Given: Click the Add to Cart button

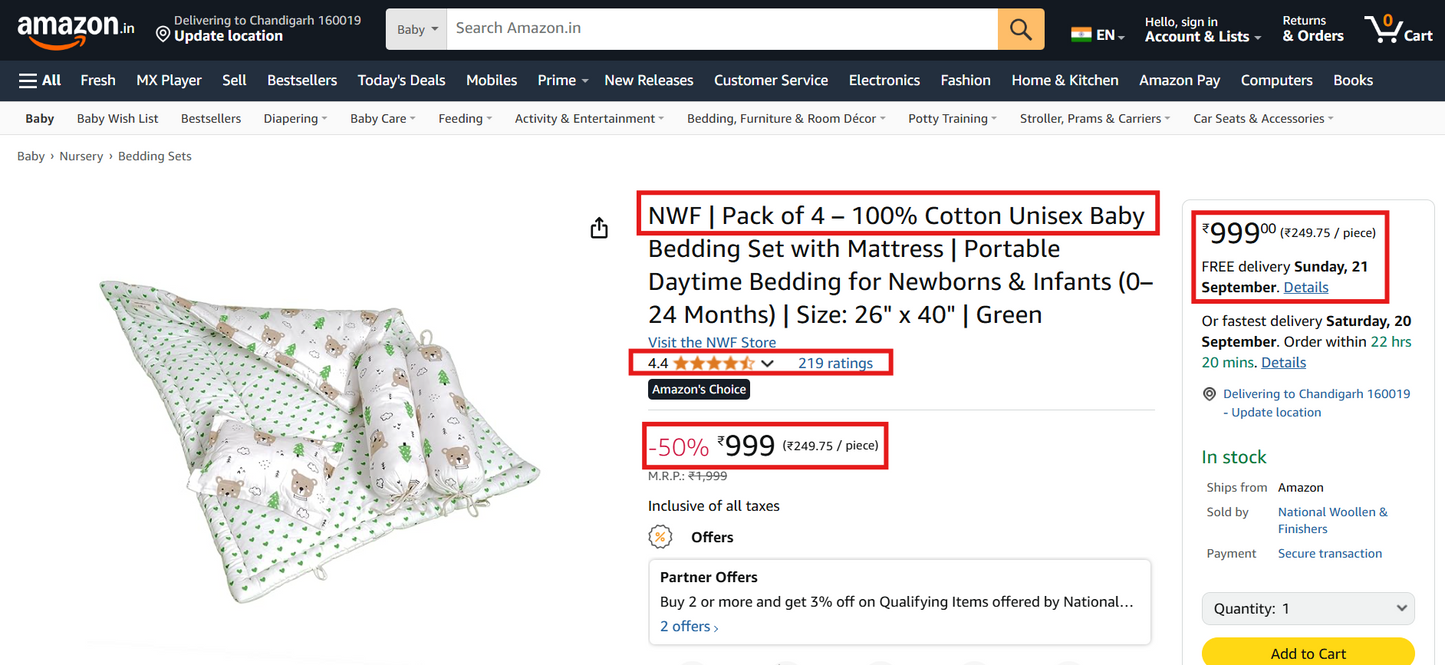Looking at the screenshot, I should [x=1307, y=653].
